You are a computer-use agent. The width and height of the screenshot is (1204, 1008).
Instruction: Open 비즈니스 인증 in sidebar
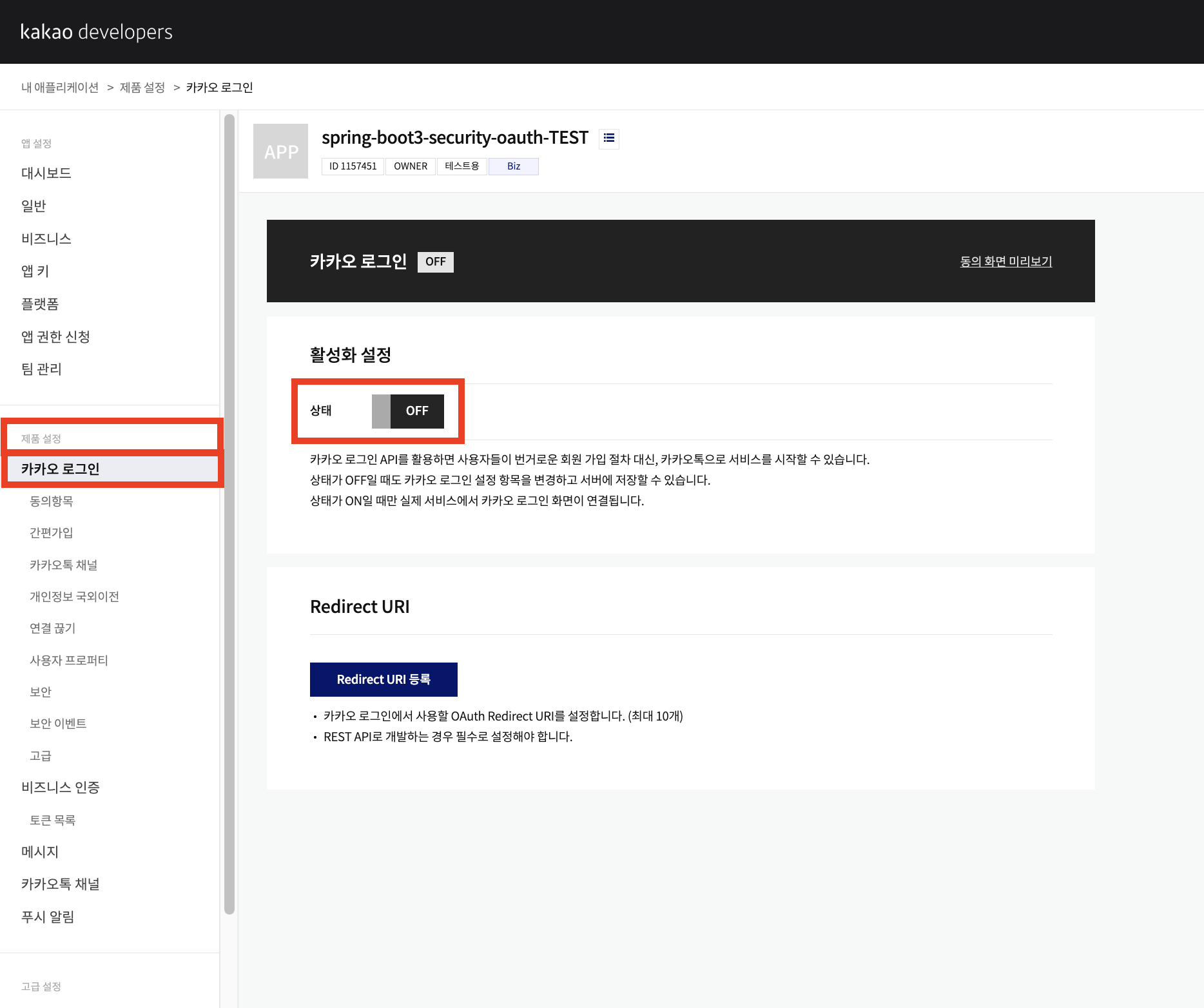61,787
